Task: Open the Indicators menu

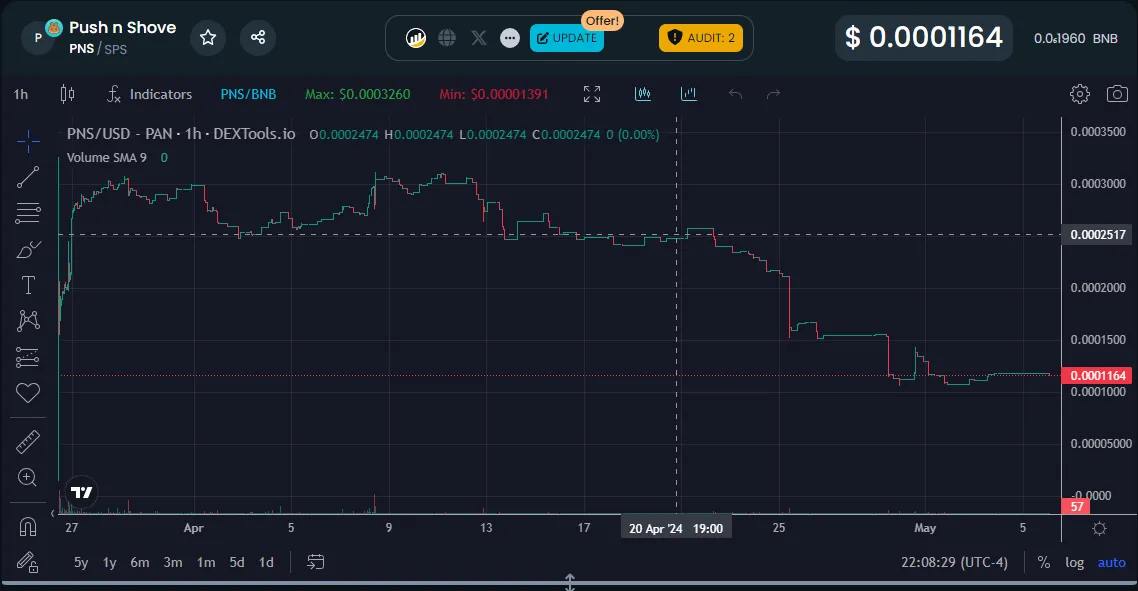Action: [150, 94]
